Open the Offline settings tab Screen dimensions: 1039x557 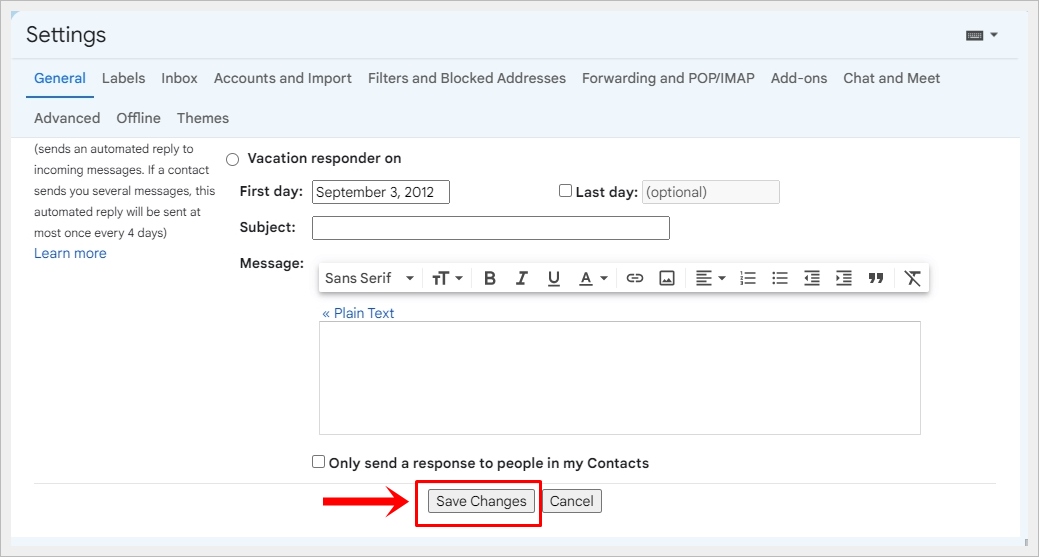[x=138, y=118]
